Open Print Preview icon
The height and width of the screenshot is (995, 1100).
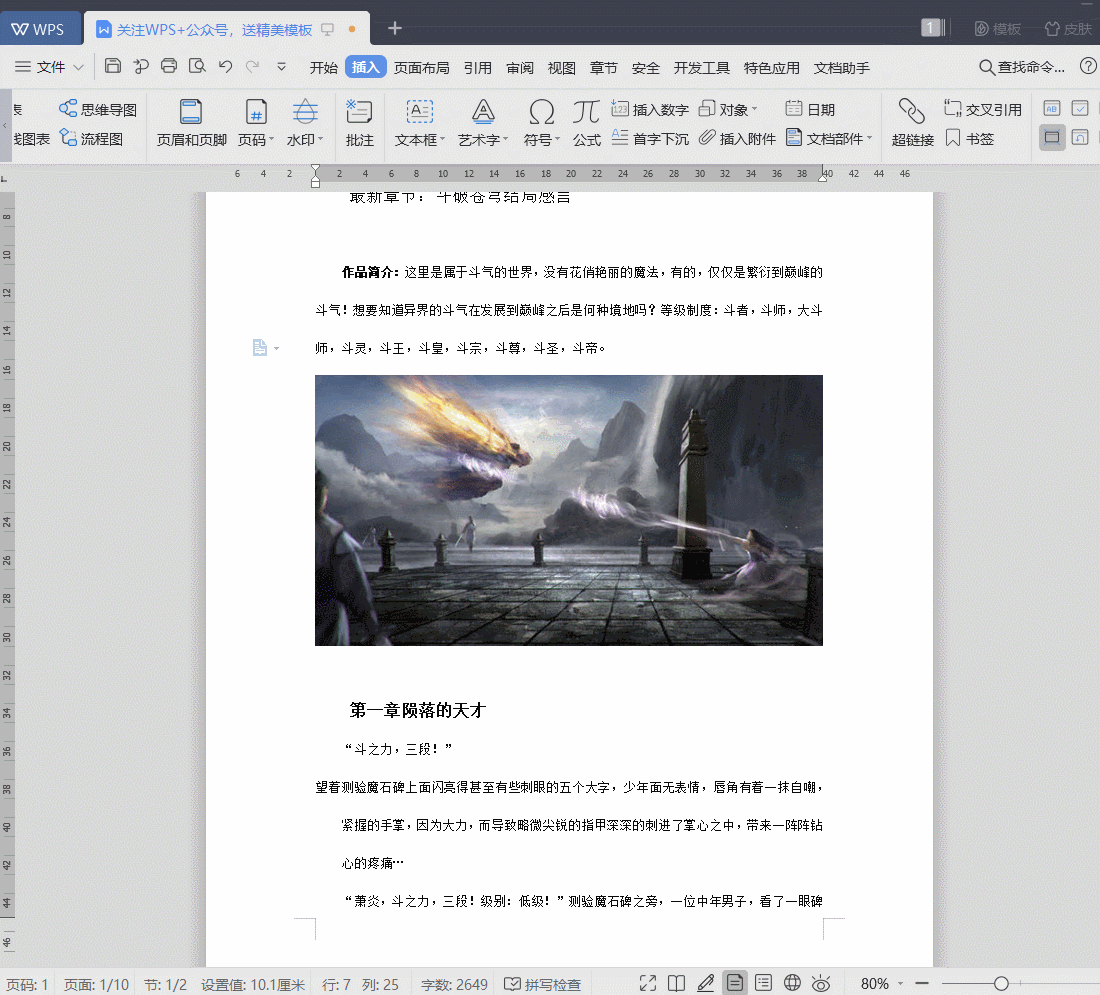click(197, 66)
